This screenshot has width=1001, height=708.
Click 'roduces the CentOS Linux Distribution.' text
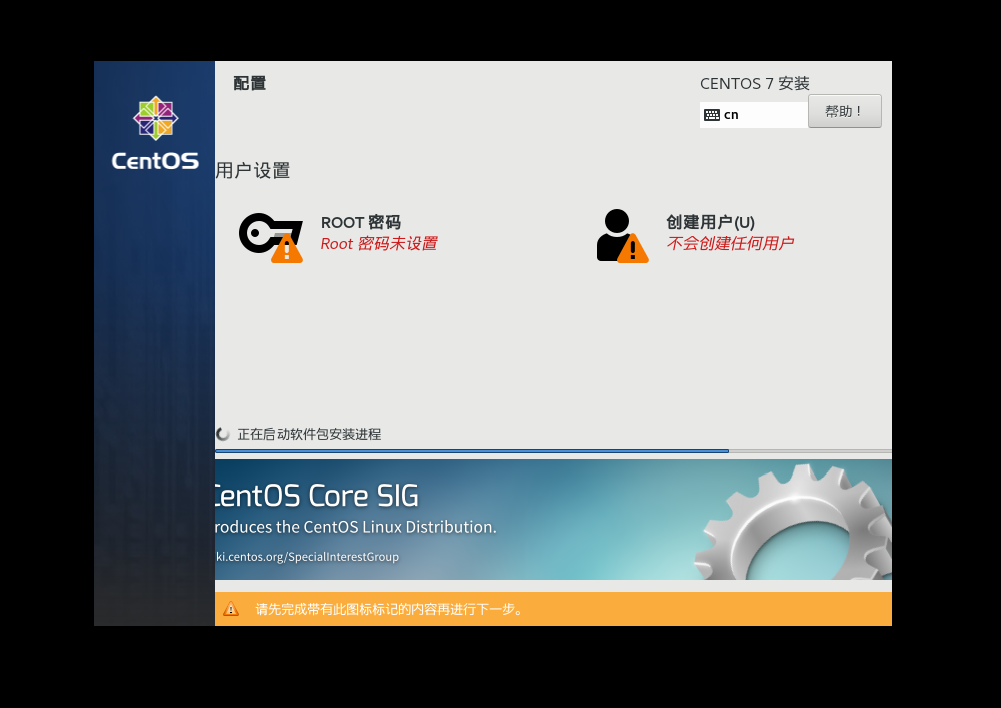[x=356, y=527]
